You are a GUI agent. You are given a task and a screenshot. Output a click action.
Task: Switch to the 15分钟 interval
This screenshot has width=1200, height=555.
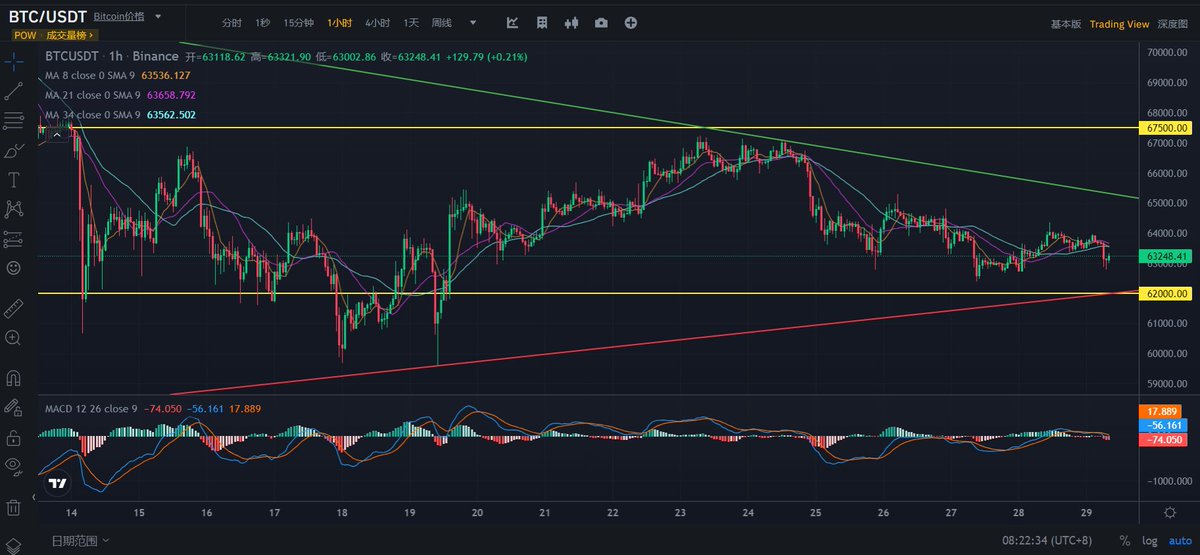coord(298,23)
